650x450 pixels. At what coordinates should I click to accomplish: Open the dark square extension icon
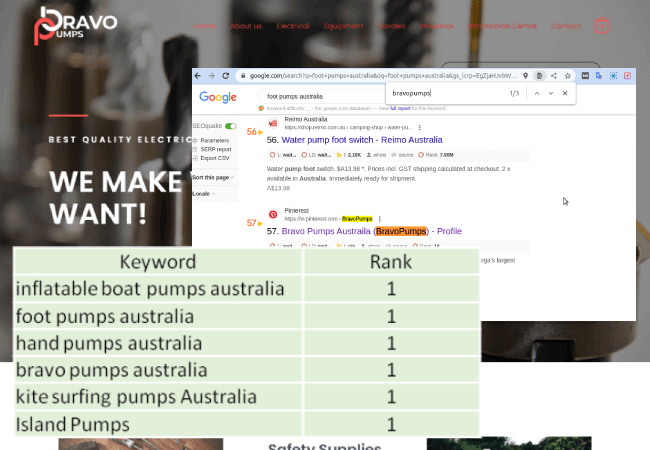coord(585,76)
